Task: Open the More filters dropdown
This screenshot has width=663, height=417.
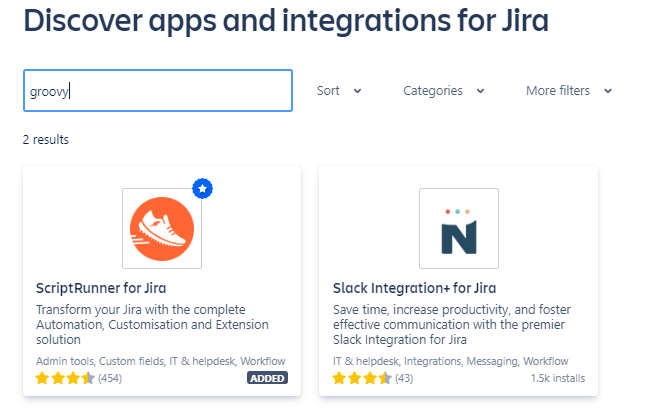Action: (569, 91)
